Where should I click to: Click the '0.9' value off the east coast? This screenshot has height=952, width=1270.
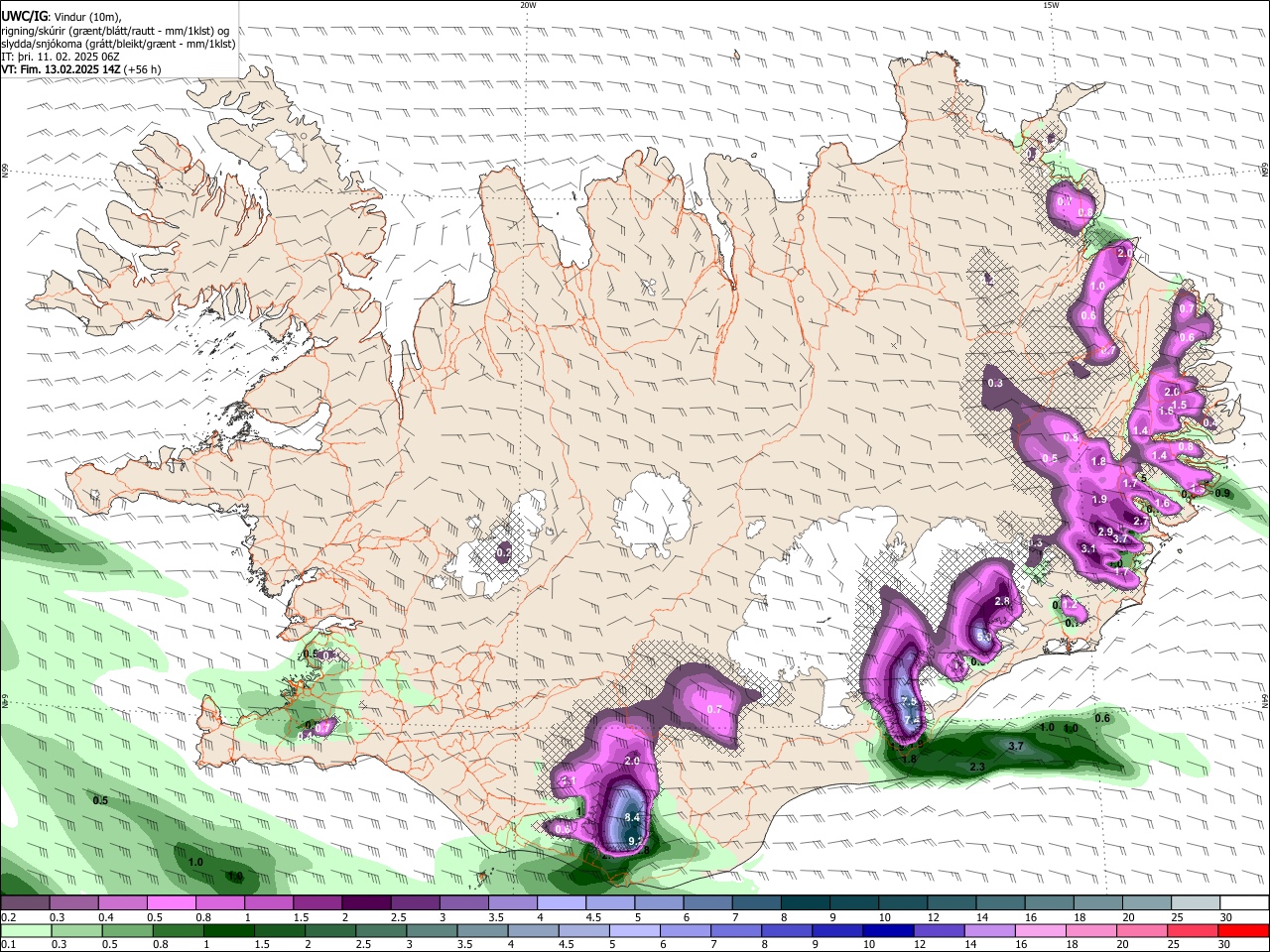(1222, 493)
